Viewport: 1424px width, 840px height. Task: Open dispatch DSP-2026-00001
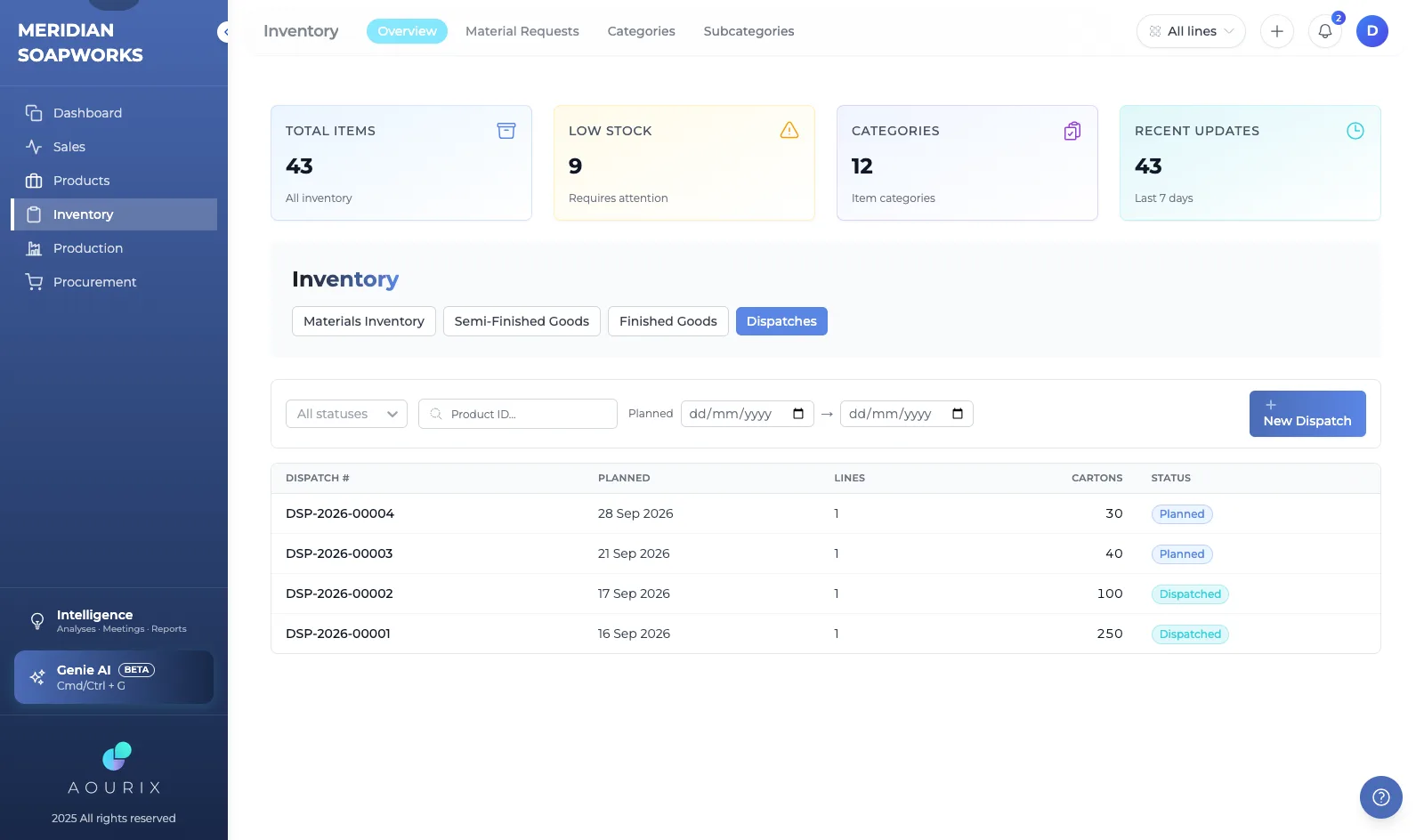(338, 634)
